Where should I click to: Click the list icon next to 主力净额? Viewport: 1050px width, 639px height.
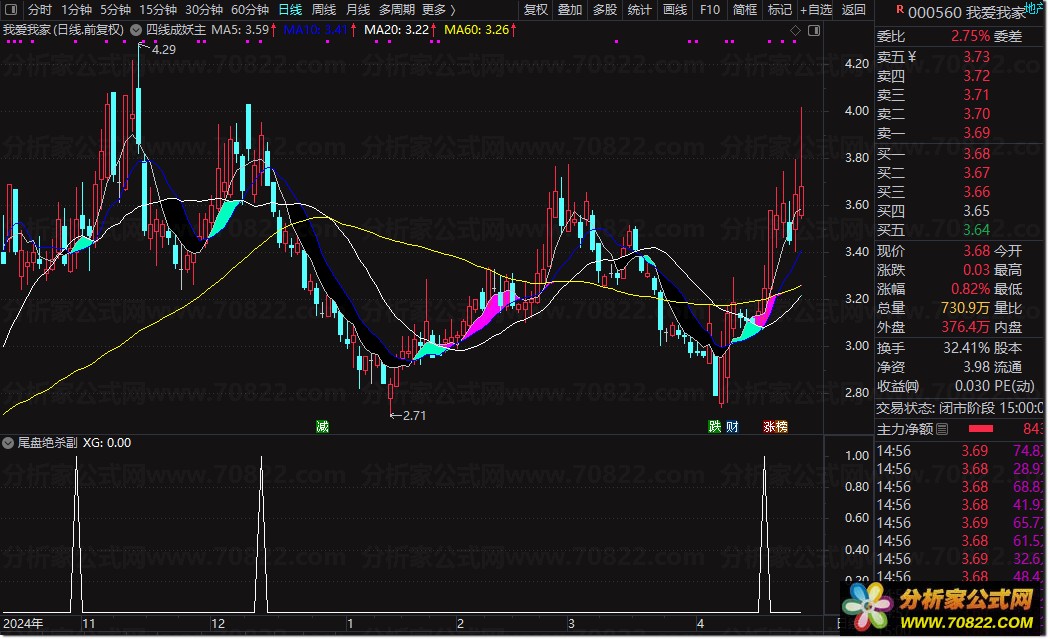coord(942,429)
